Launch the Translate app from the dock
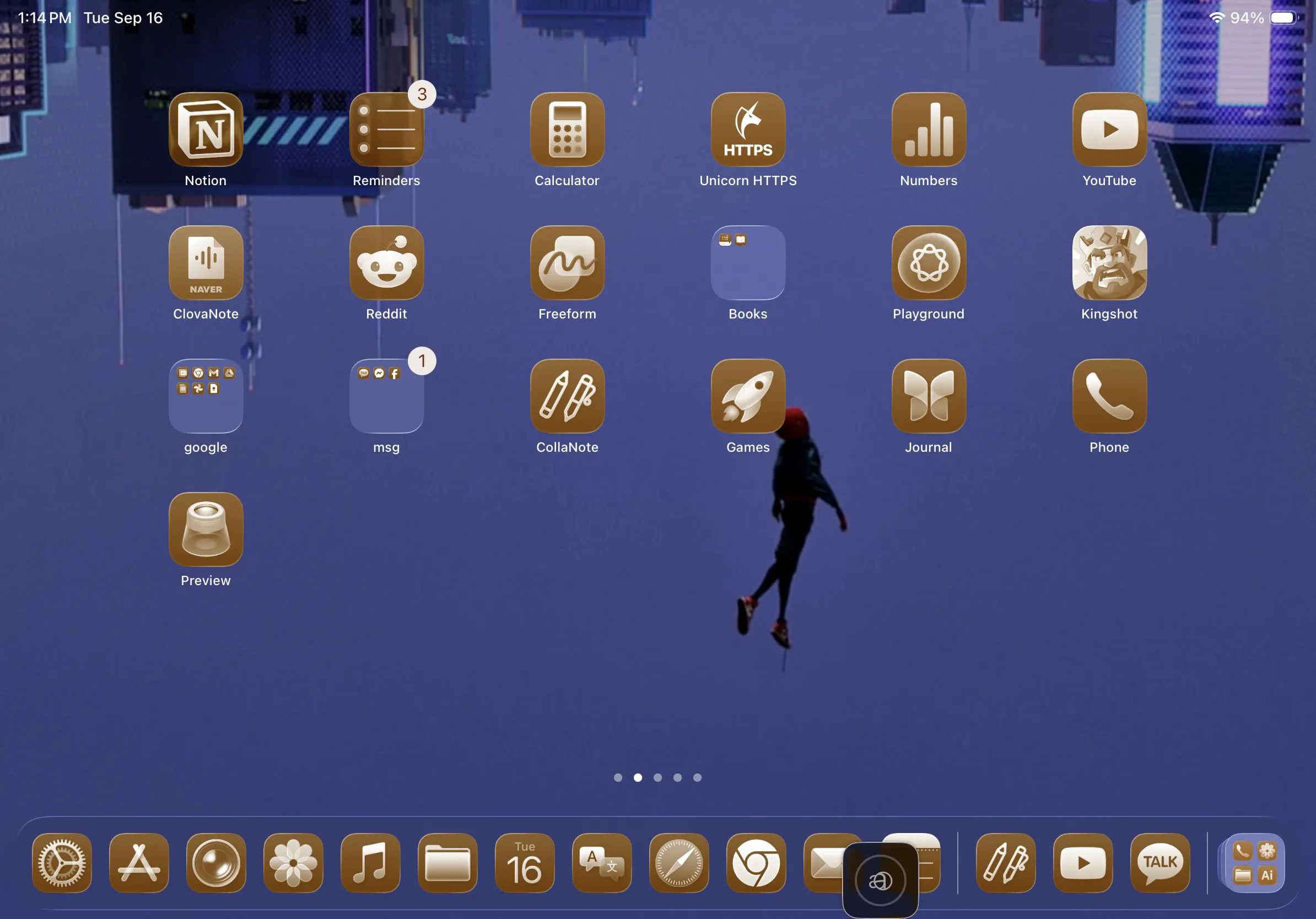 pos(602,863)
